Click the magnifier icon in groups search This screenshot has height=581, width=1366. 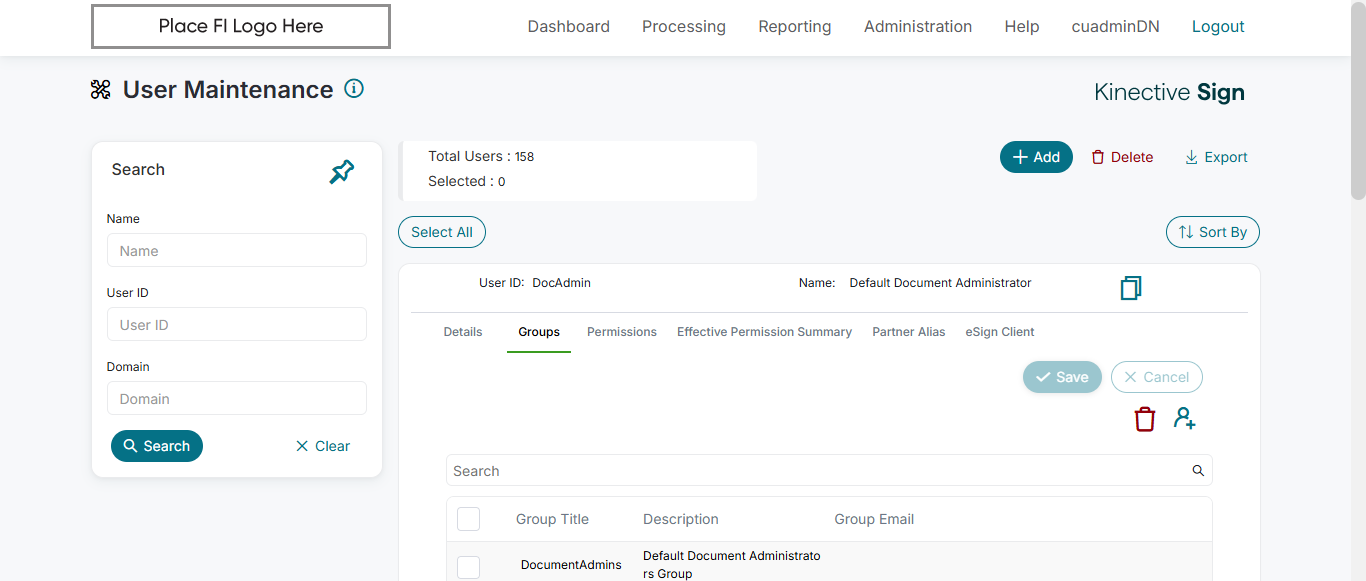point(1198,471)
